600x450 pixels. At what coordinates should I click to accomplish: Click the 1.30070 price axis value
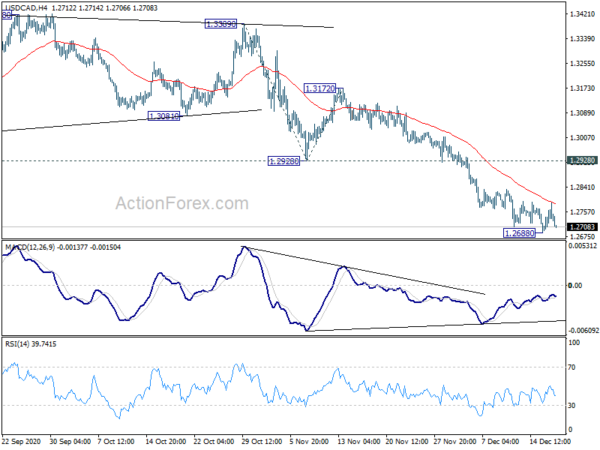pyautogui.click(x=582, y=137)
